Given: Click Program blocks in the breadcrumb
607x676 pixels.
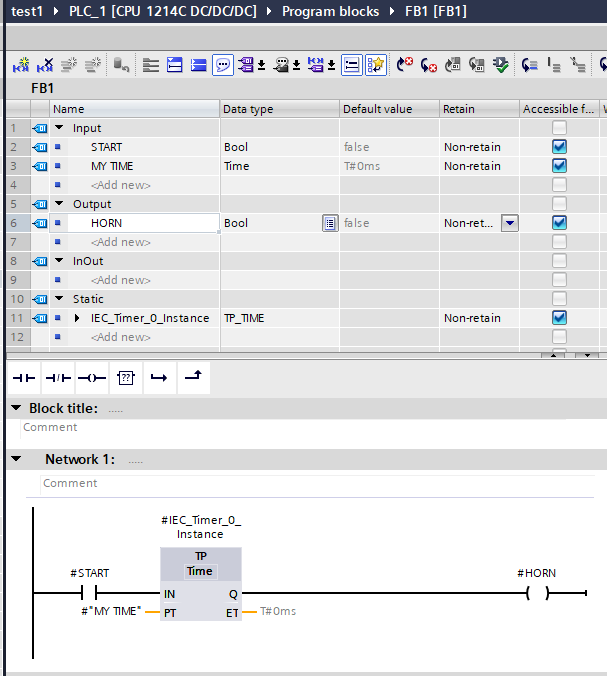Looking at the screenshot, I should pyautogui.click(x=331, y=11).
